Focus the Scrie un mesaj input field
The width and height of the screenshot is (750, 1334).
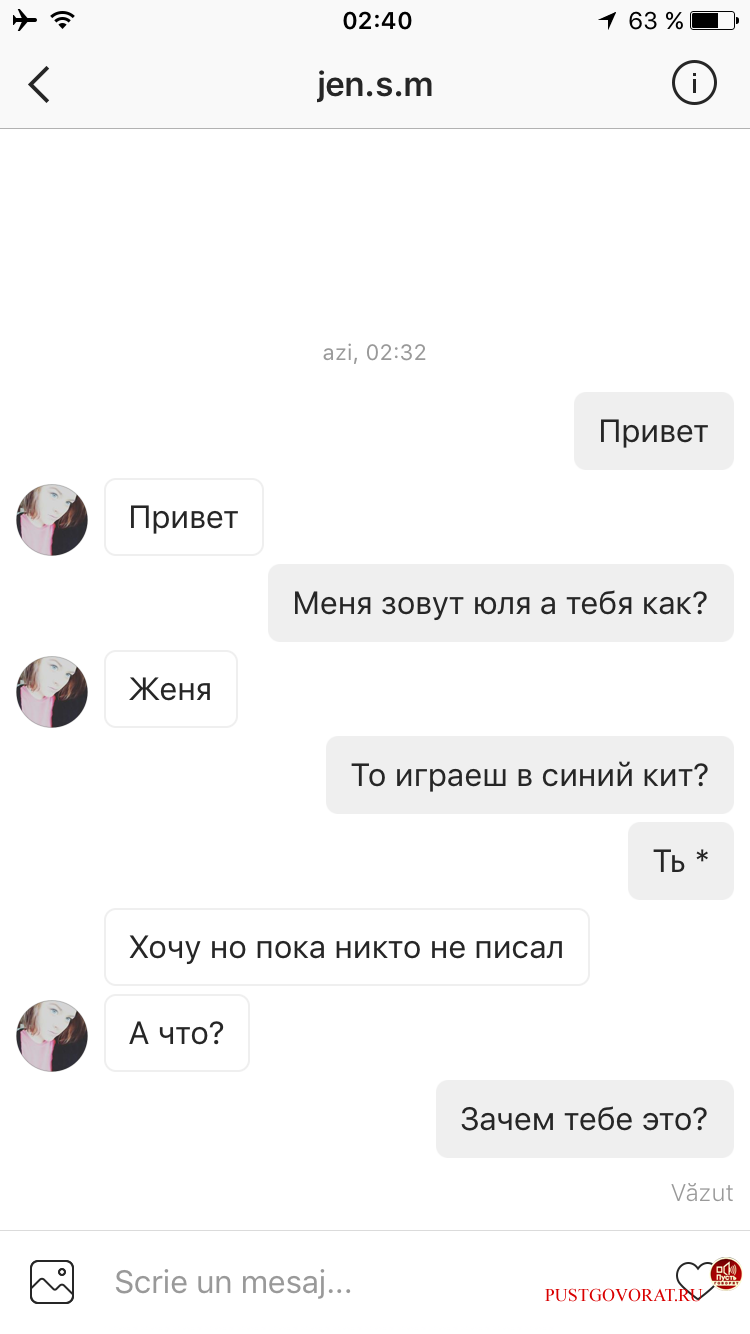tap(380, 1281)
